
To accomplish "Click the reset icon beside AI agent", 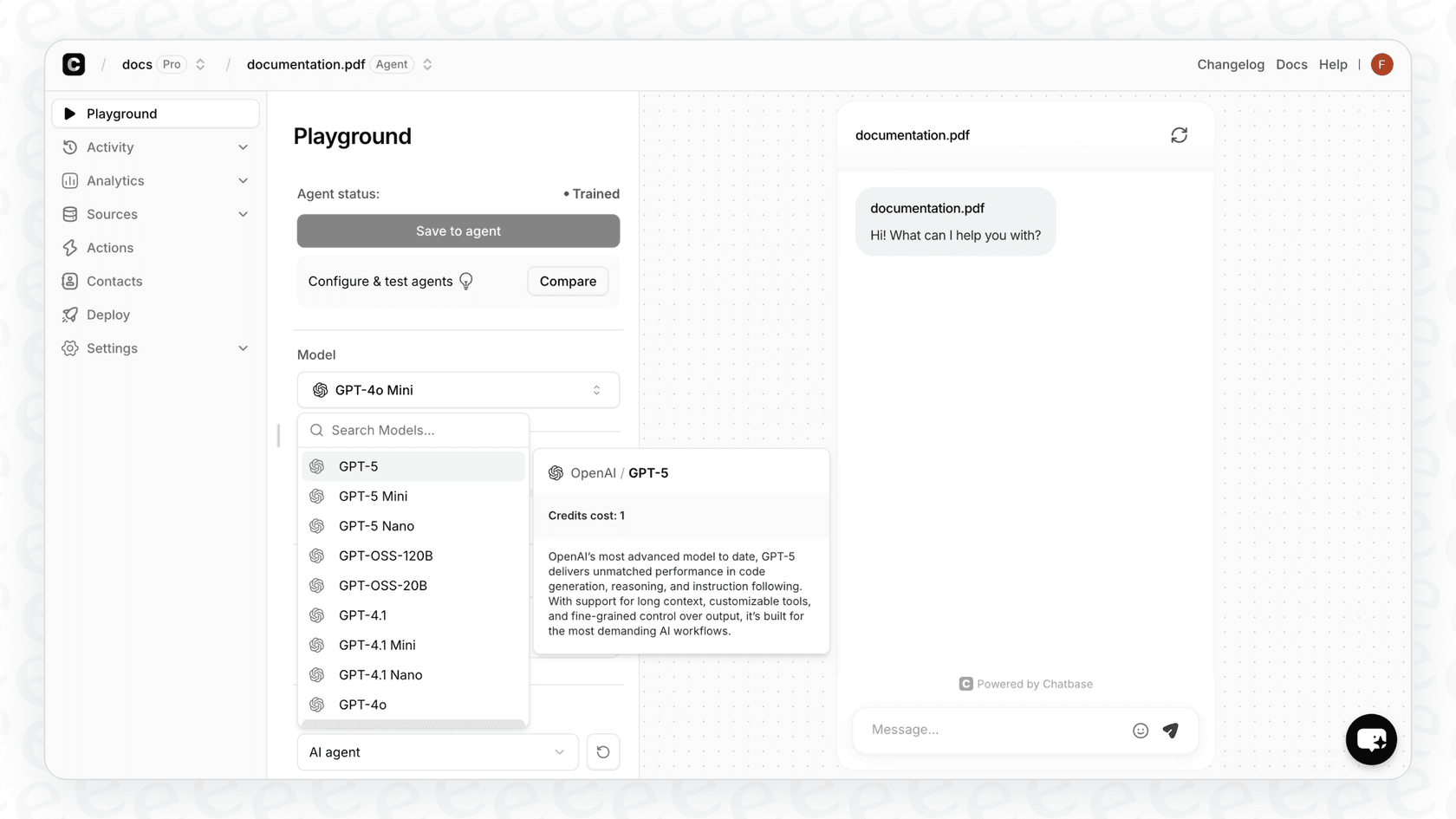I will pos(603,752).
